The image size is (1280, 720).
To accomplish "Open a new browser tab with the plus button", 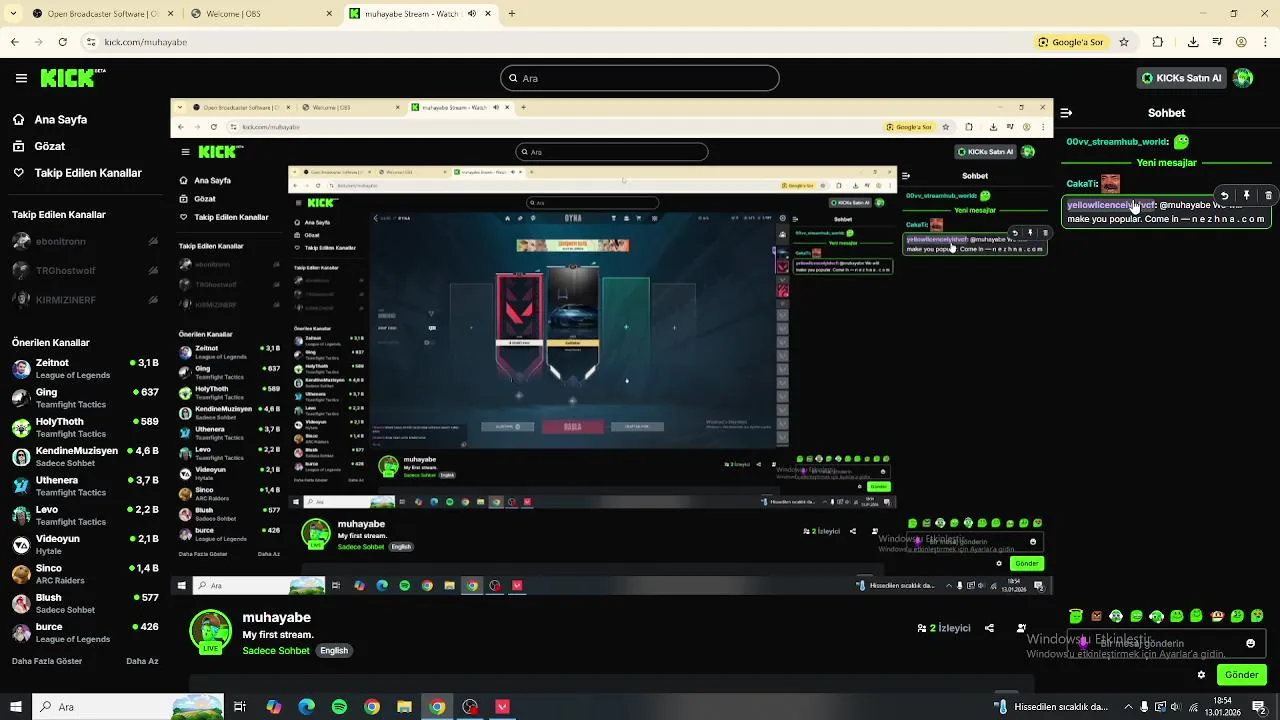I will click(x=511, y=14).
